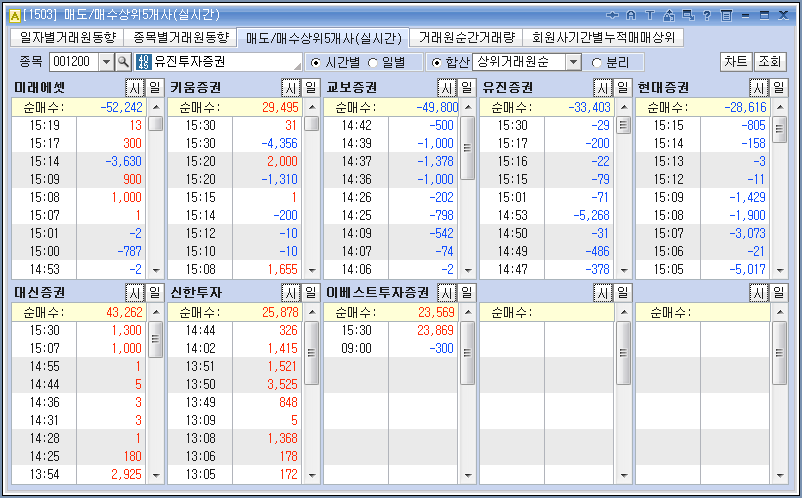
Task: Click scroll-down arrow in 미래에셋 panel
Action: (x=156, y=270)
